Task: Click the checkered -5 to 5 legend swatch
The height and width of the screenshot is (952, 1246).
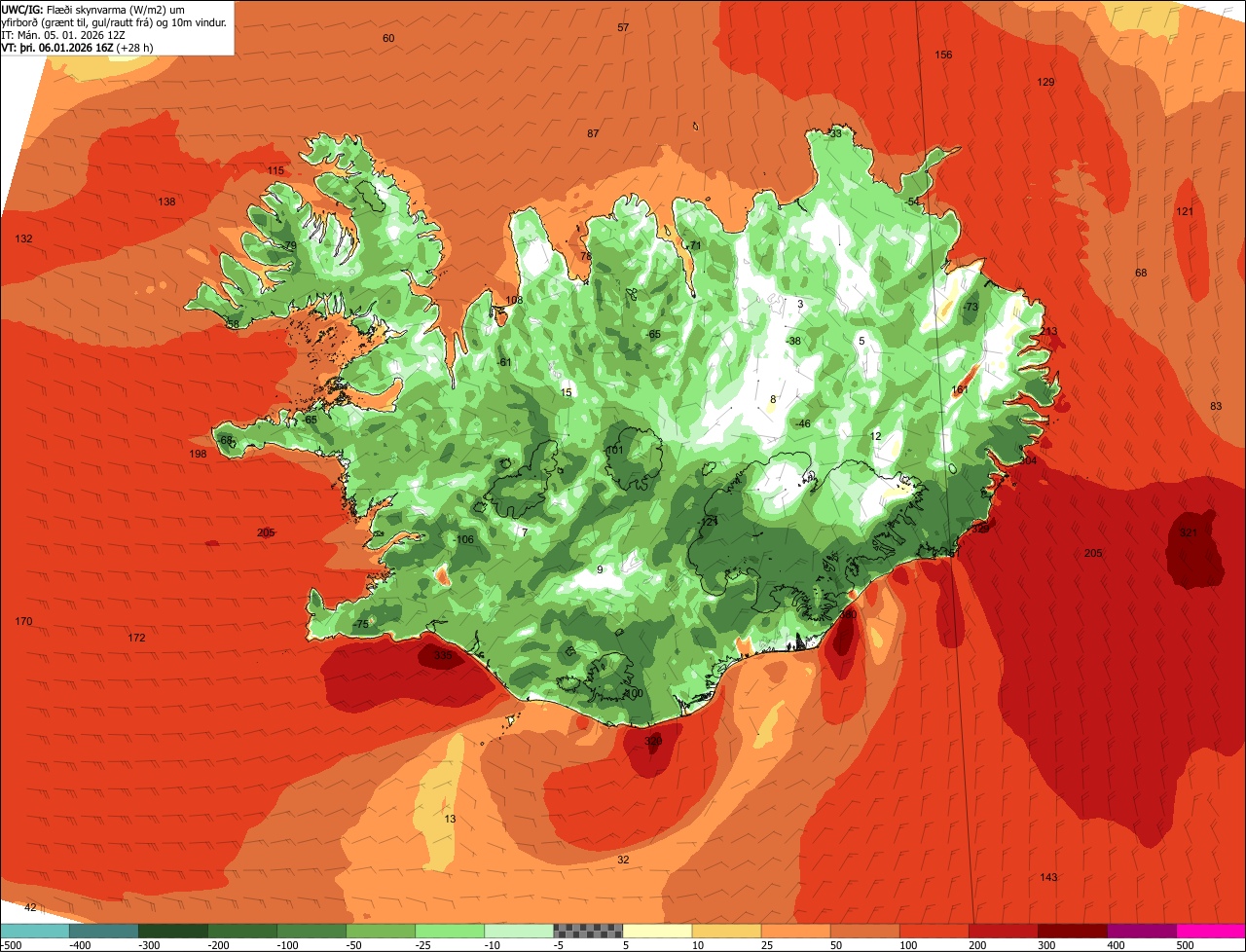Action: click(588, 931)
